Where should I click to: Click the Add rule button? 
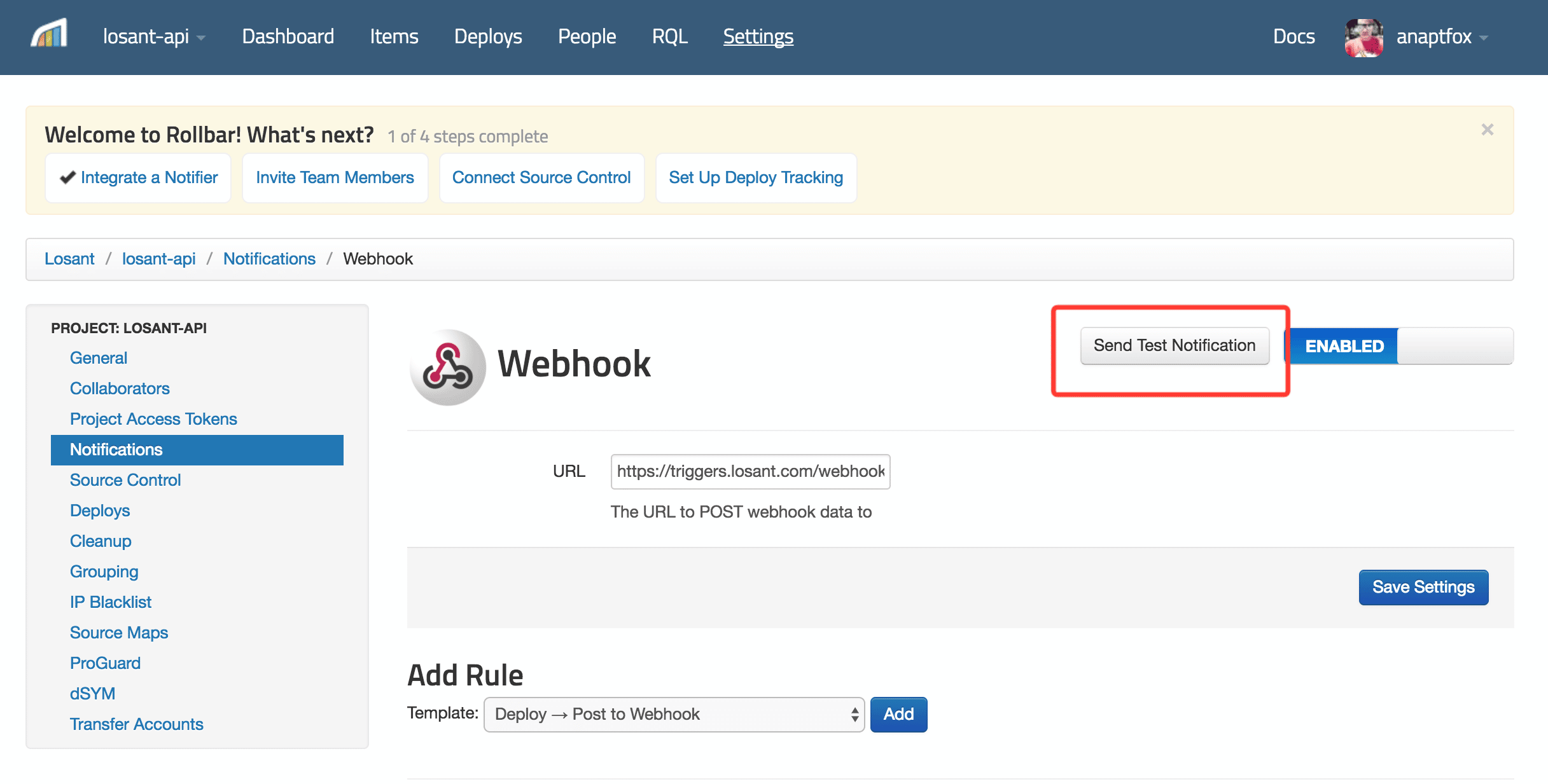(898, 714)
